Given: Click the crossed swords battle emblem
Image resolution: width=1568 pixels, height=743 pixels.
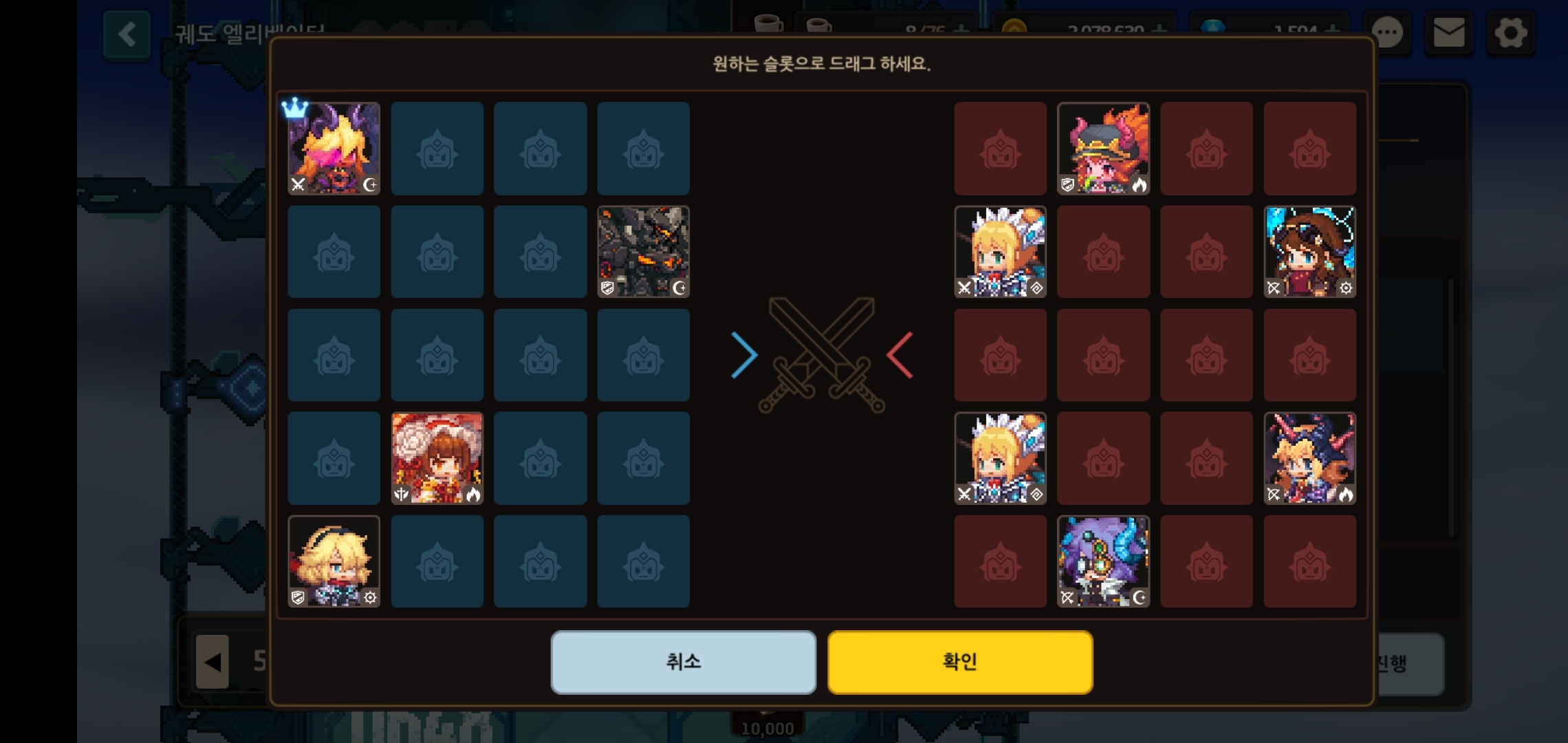Looking at the screenshot, I should 822,355.
